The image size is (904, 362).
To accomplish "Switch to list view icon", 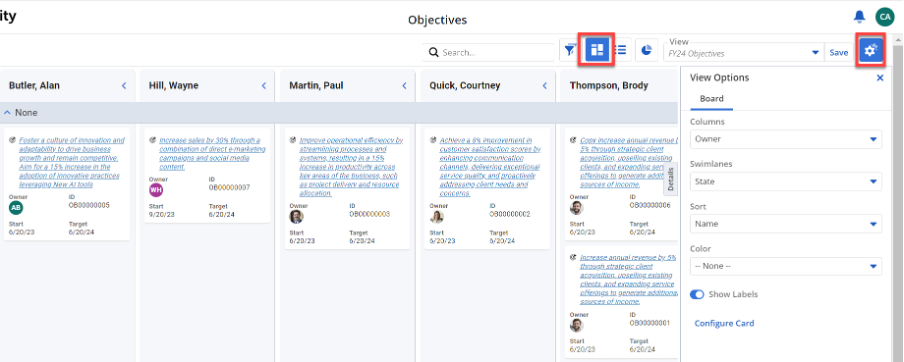I will (x=621, y=50).
